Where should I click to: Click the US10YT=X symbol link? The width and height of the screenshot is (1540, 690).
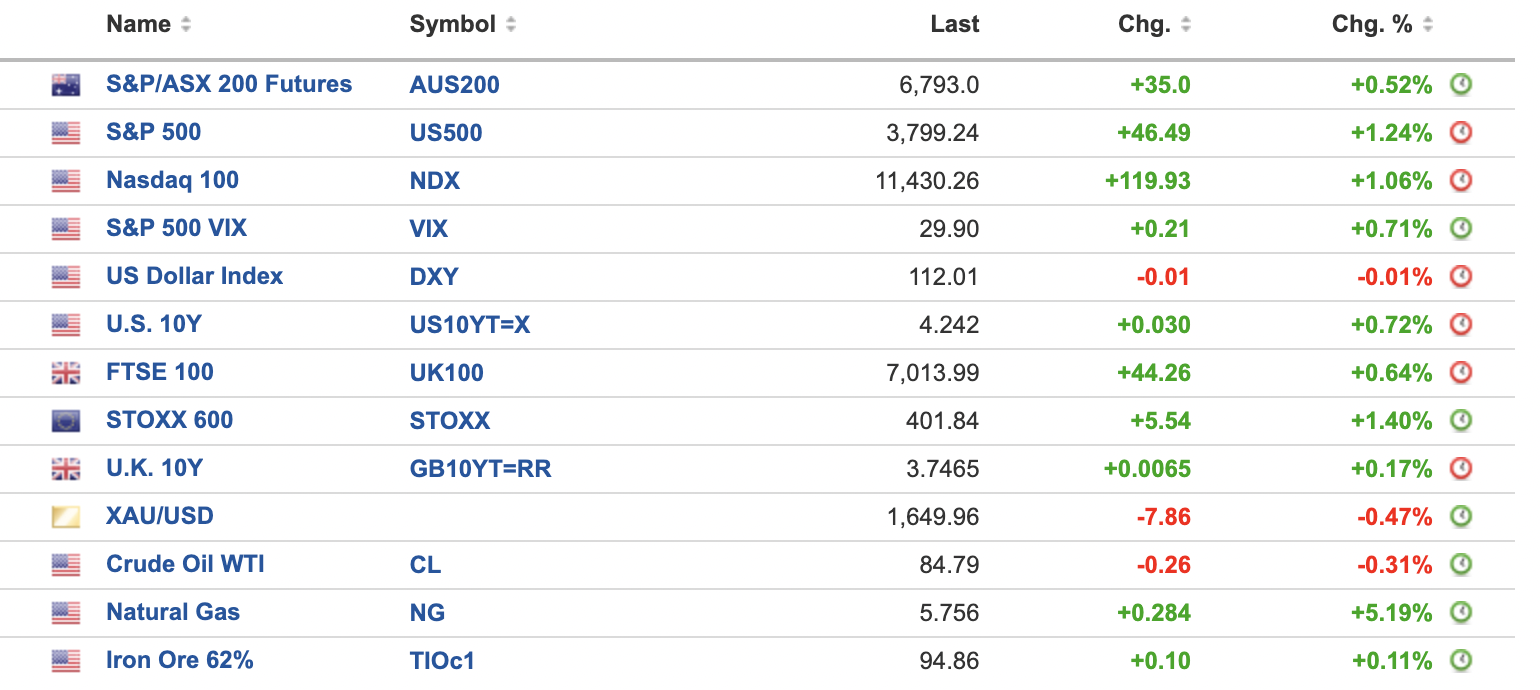click(469, 325)
